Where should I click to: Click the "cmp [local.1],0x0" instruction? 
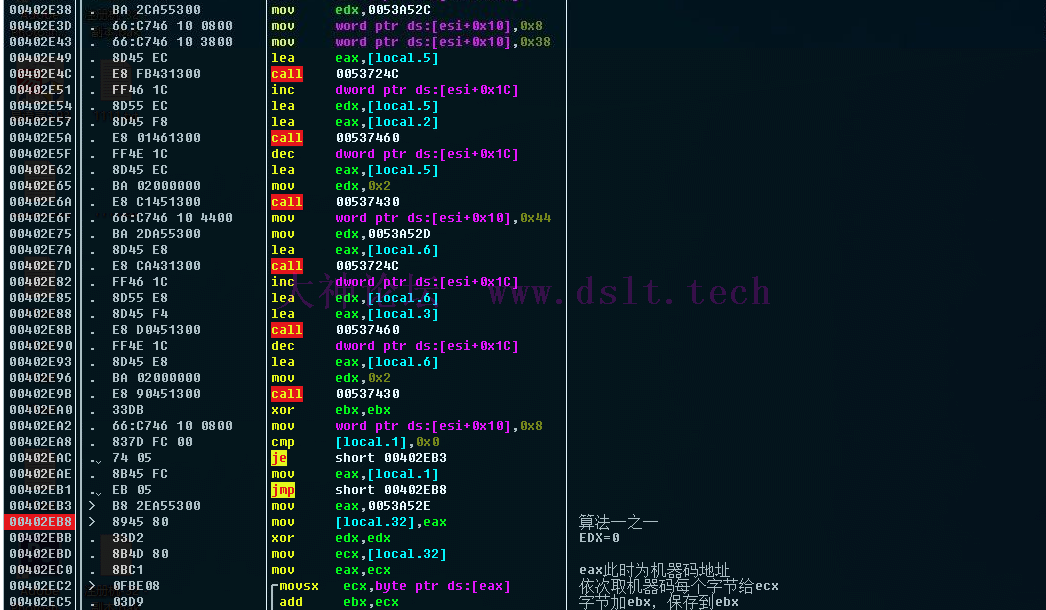[x=354, y=442]
